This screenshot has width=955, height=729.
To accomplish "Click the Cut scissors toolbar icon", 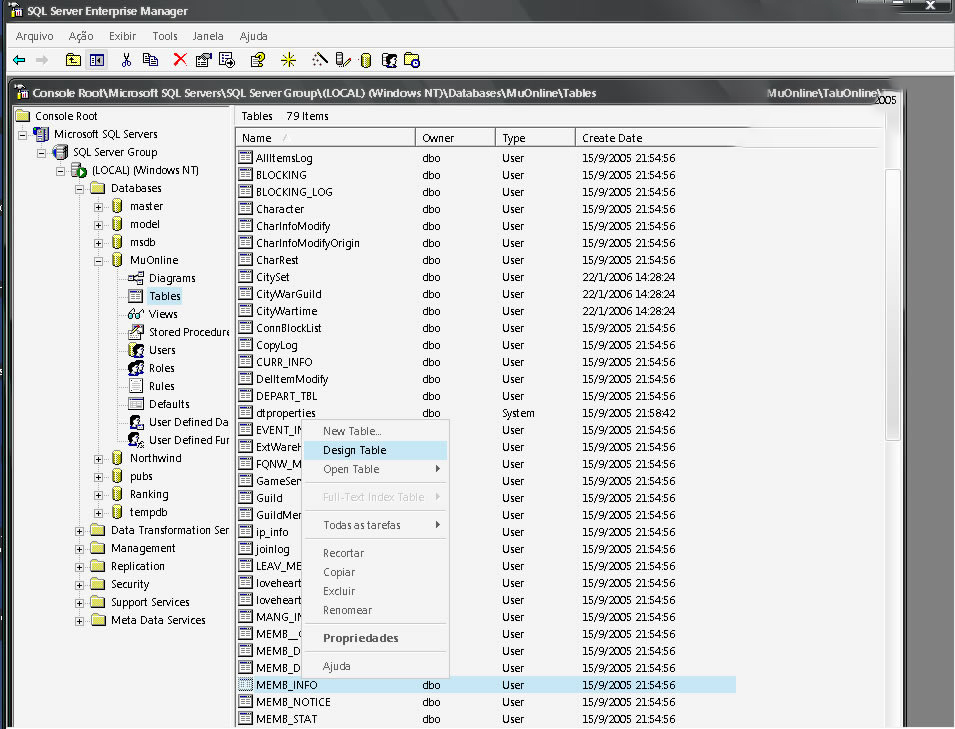I will tap(127, 60).
